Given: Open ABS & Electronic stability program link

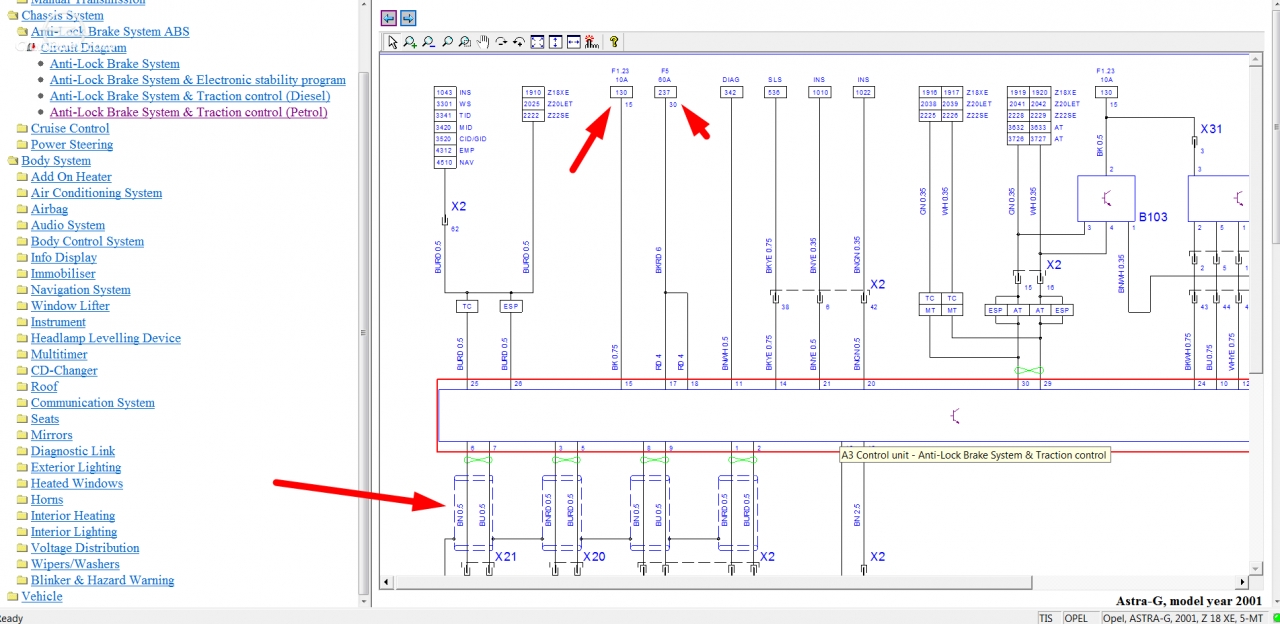Looking at the screenshot, I should click(x=198, y=80).
